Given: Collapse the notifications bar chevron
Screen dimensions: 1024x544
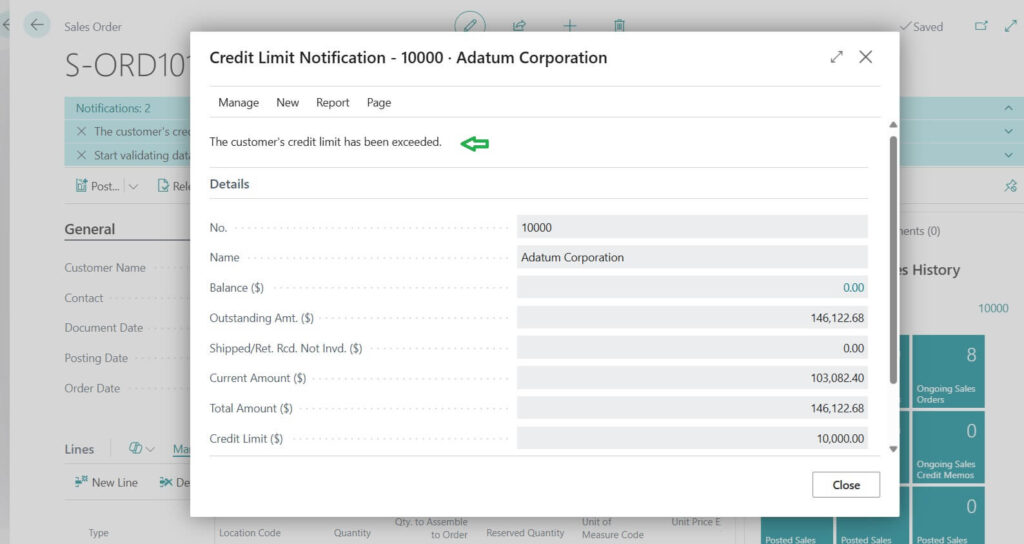Looking at the screenshot, I should click(x=1008, y=108).
